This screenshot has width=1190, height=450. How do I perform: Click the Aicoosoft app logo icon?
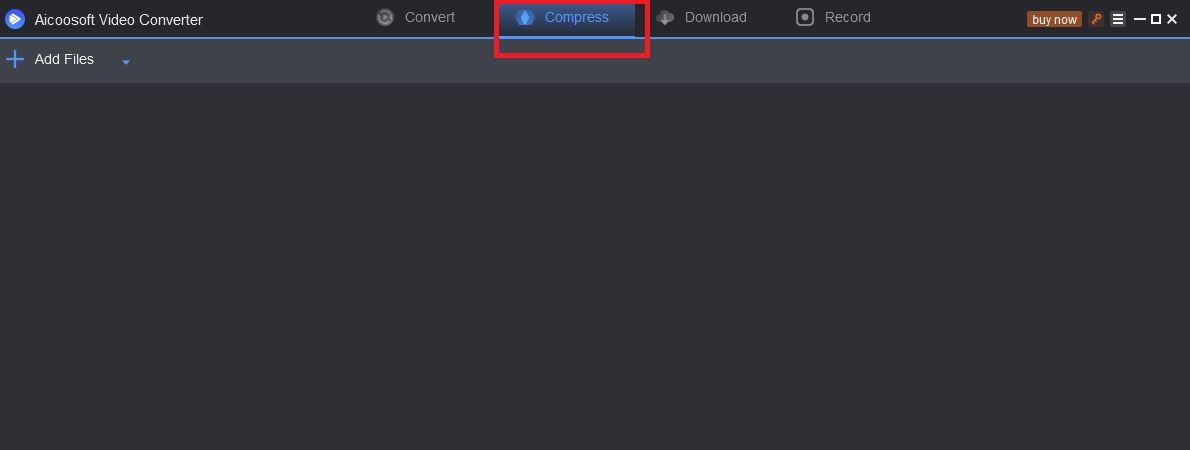14,20
